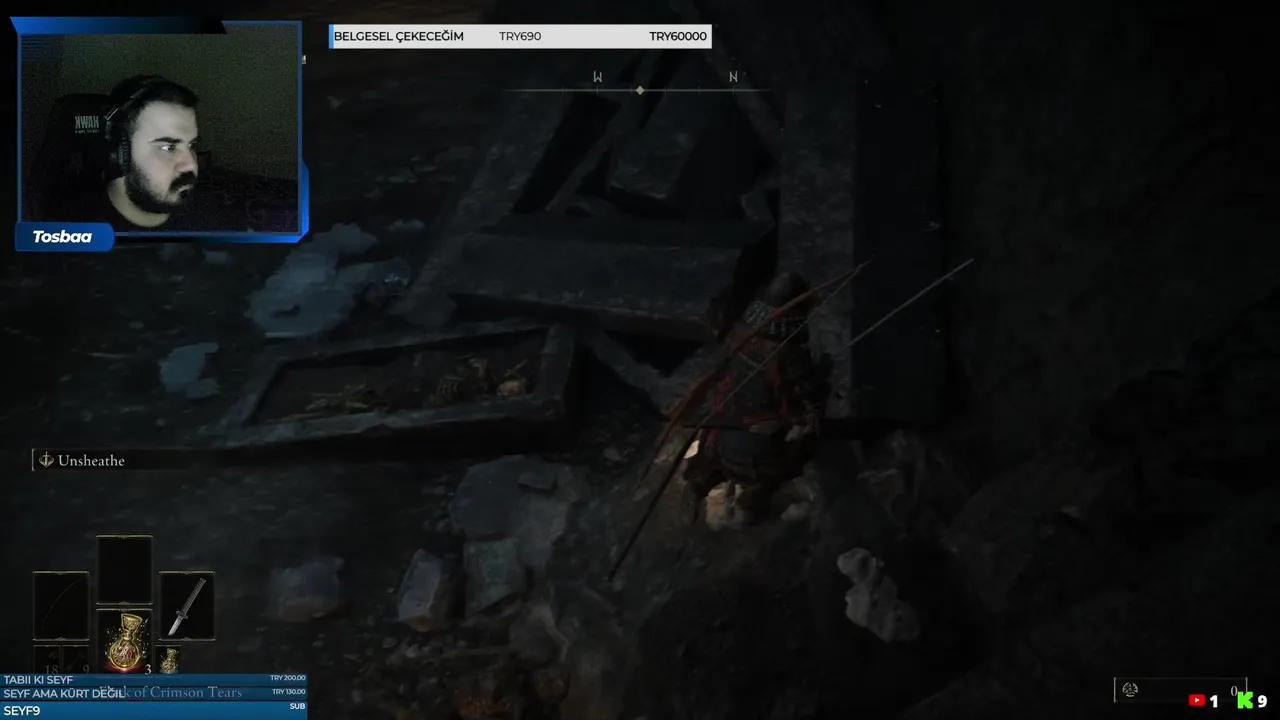1280x720 pixels.
Task: Click the Unsheathe action label
Action: pyautogui.click(x=91, y=460)
